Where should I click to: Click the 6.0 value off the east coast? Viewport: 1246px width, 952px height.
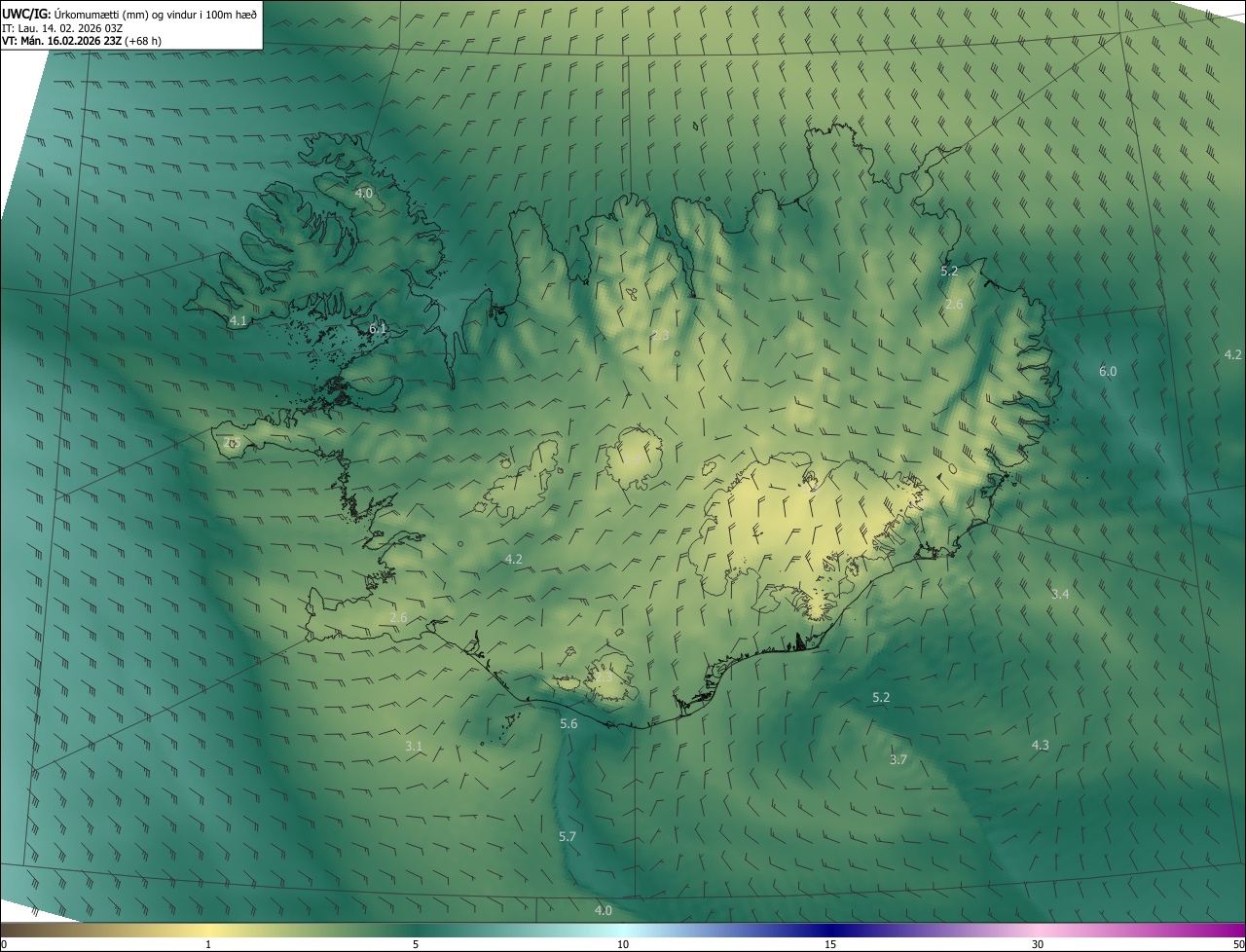[1108, 371]
